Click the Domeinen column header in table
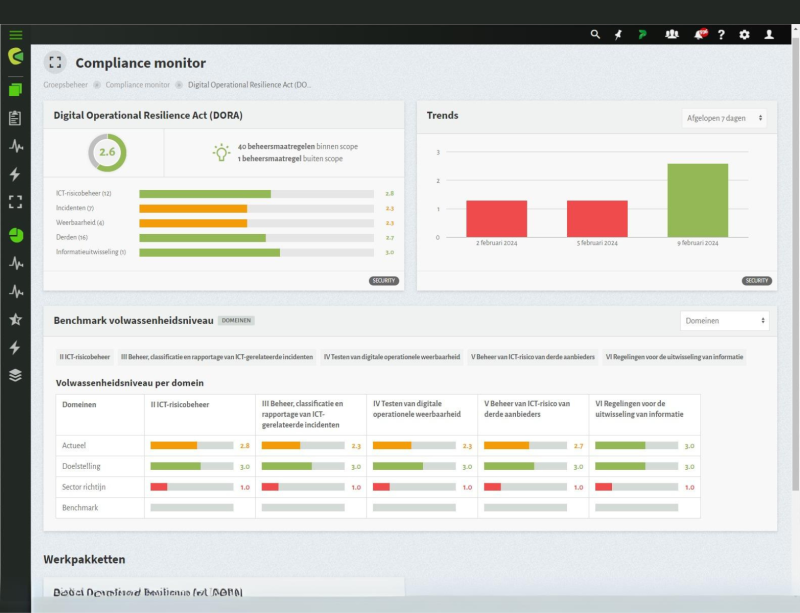 coord(79,405)
